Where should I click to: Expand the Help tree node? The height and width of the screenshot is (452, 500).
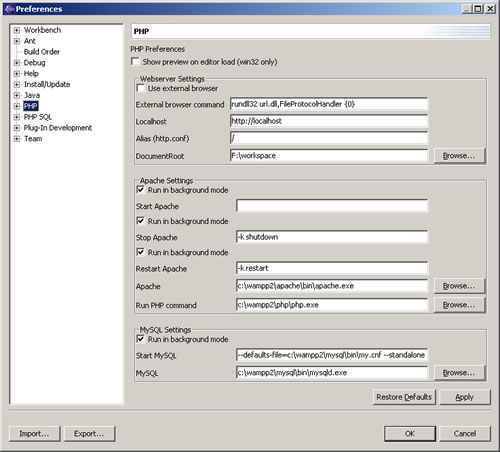pyautogui.click(x=17, y=74)
